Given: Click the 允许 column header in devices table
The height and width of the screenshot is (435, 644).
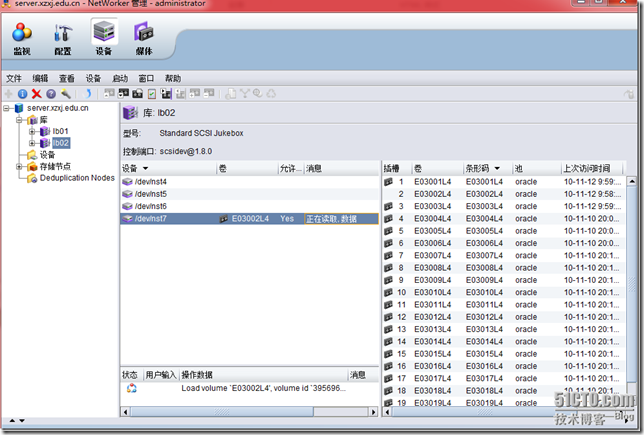Looking at the screenshot, I should click(x=291, y=168).
